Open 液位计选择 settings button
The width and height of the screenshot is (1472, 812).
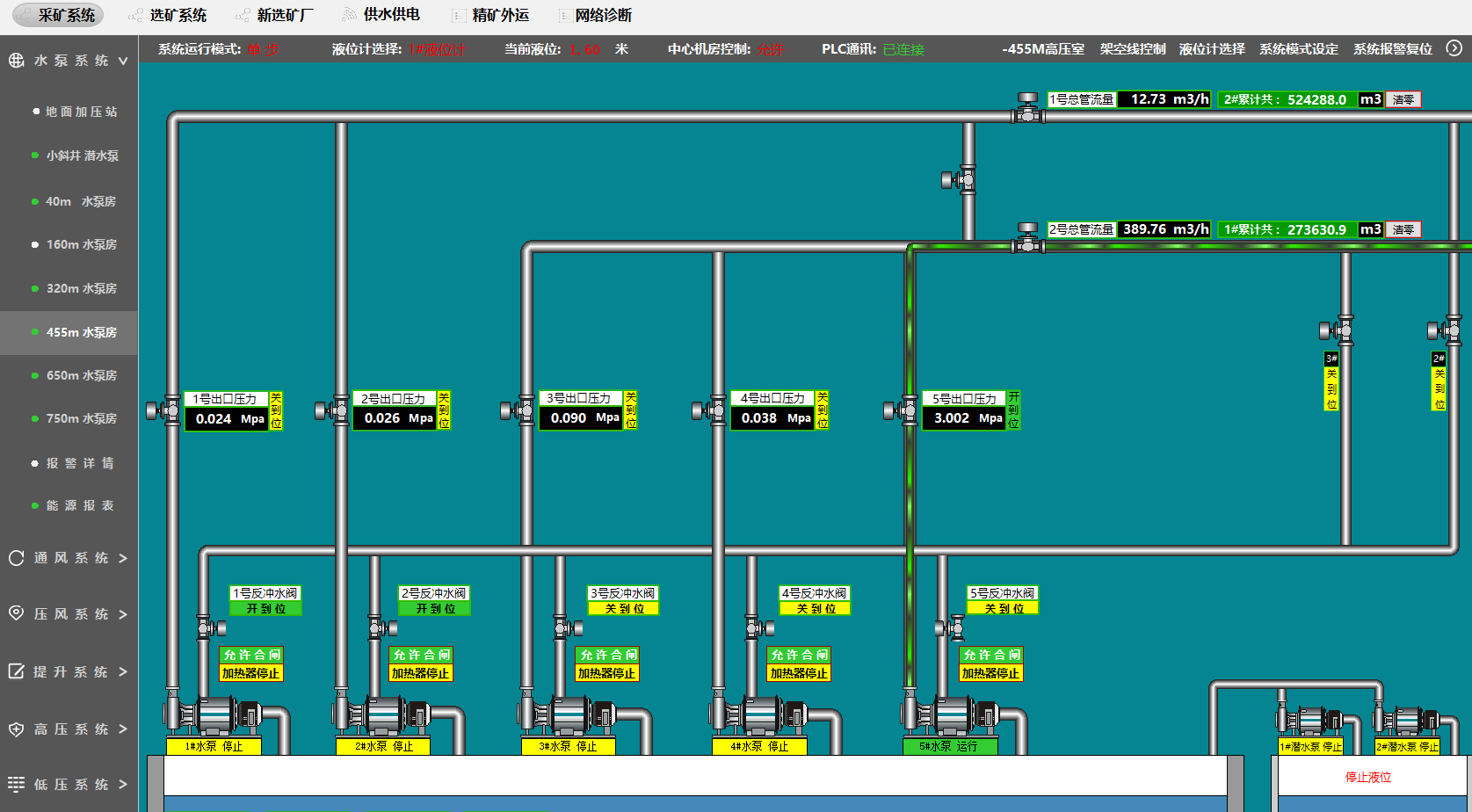(1212, 49)
